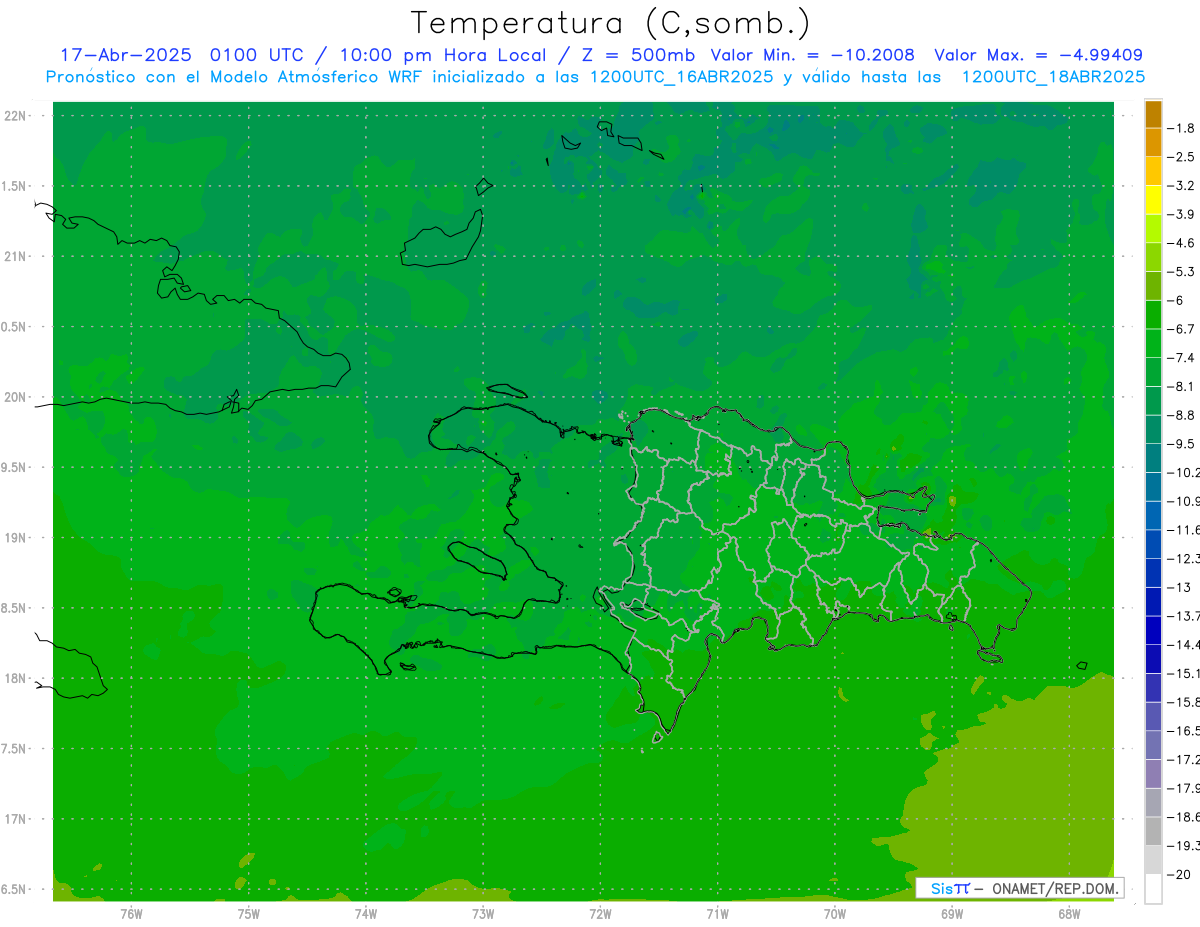Pick the color swatch between -1.8 and -2.5
1200x927 pixels.
pos(1153,143)
